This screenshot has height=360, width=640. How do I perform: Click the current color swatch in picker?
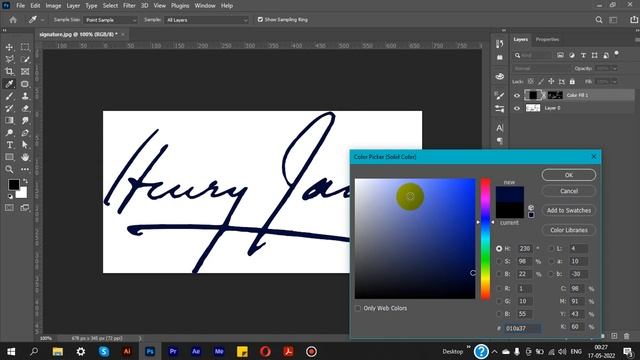(x=509, y=211)
